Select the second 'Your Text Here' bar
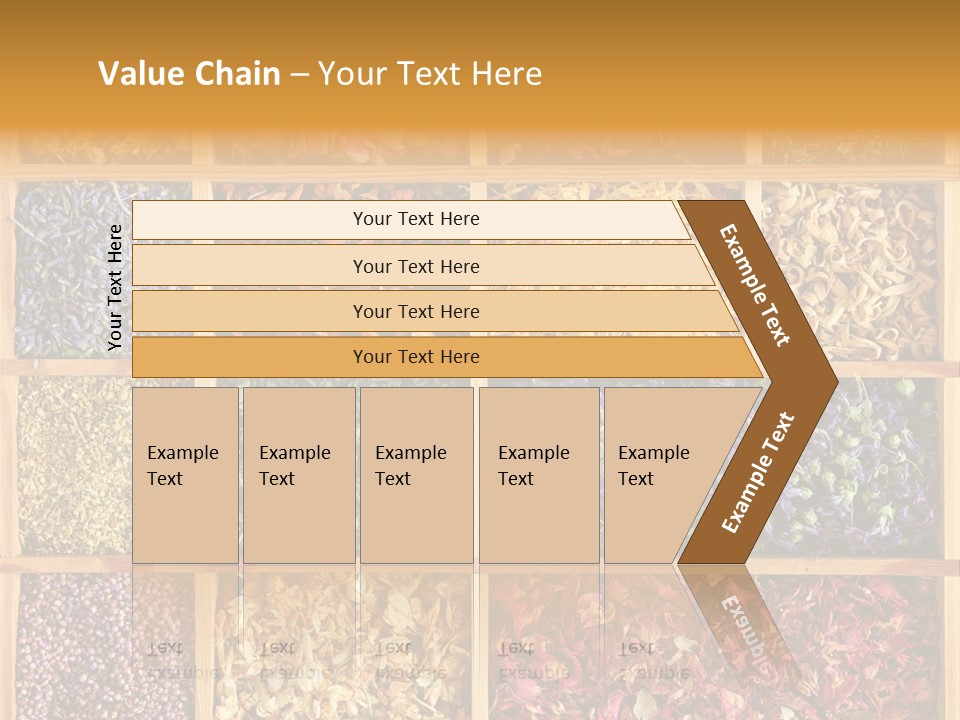The height and width of the screenshot is (720, 960). coord(415,266)
